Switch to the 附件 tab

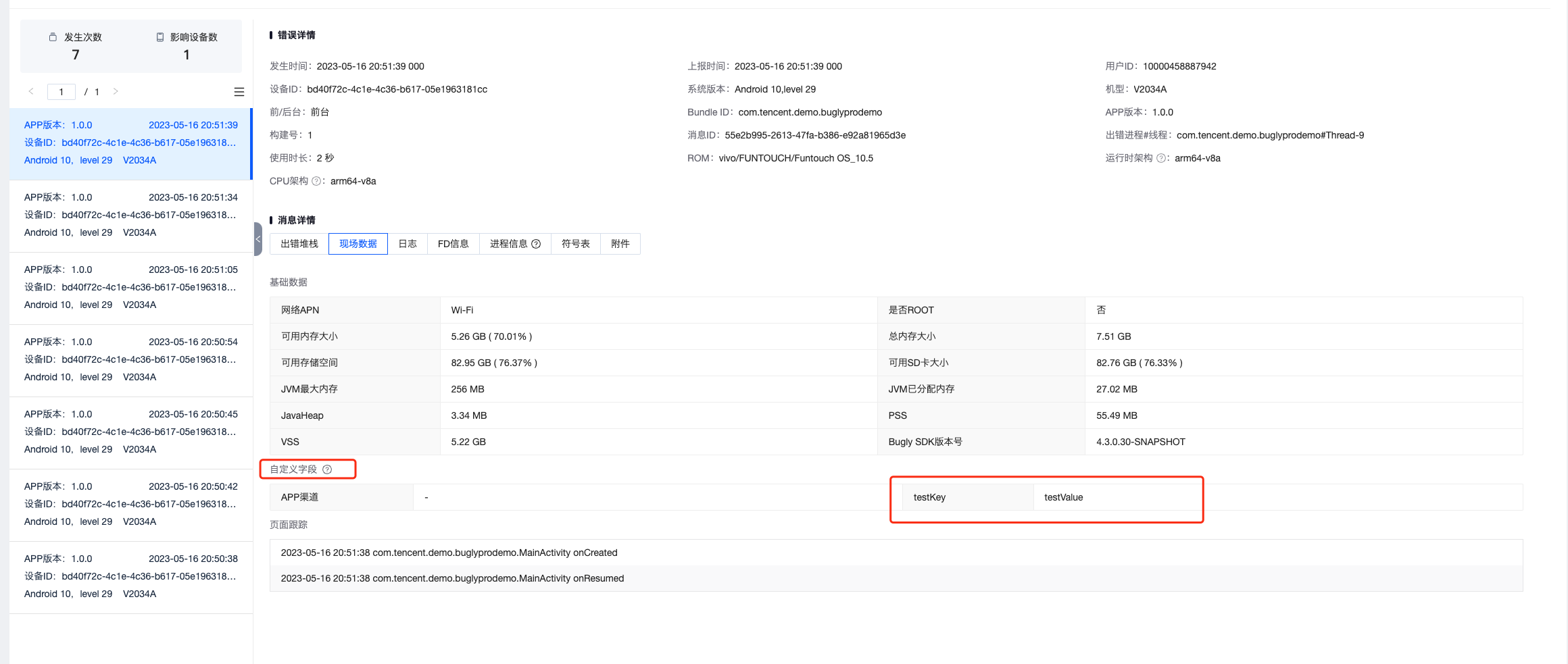620,244
